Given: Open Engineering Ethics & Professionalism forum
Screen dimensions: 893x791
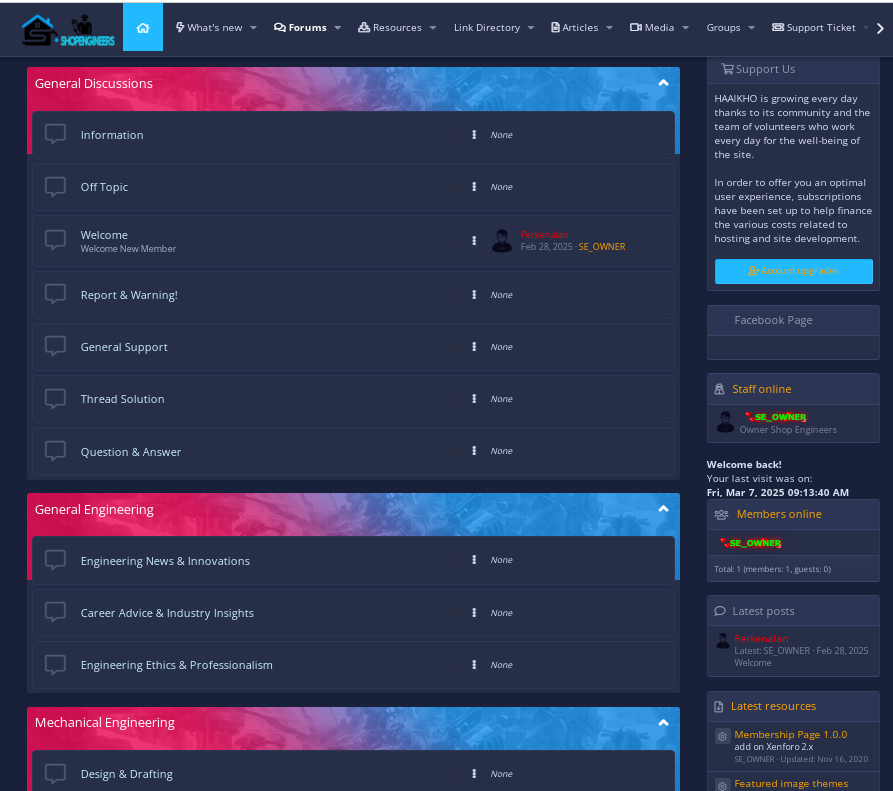Looking at the screenshot, I should (x=177, y=665).
